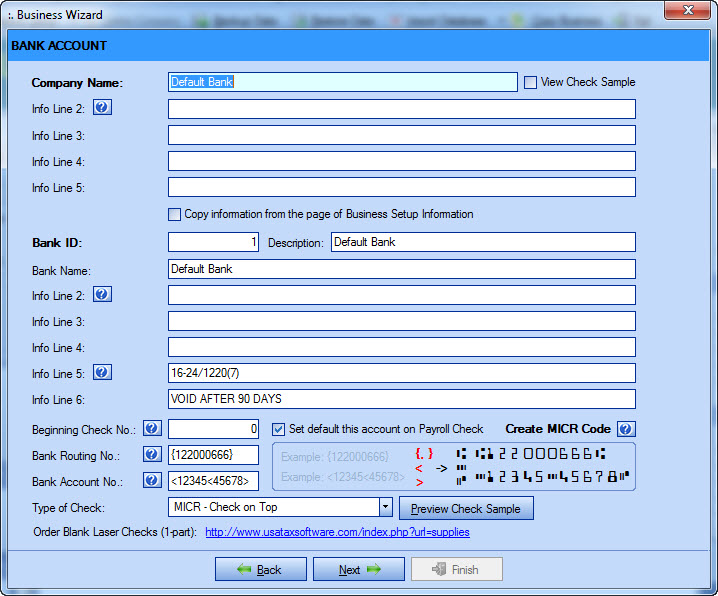Open help for bank Info Line 5
Screen dimensions: 718x596
pyautogui.click(x=102, y=373)
